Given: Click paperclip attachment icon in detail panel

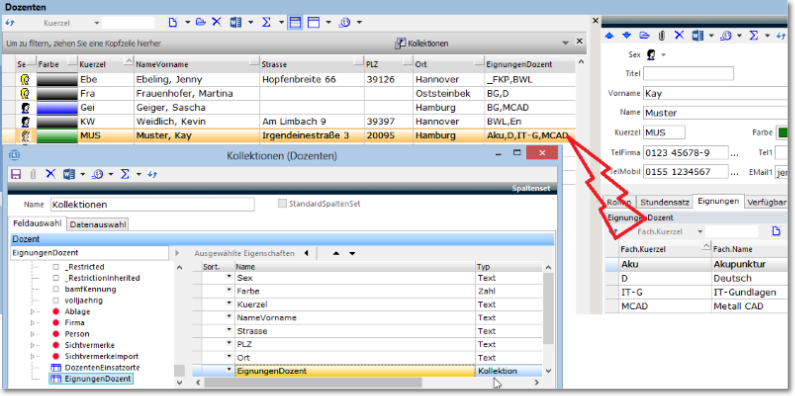Looking at the screenshot, I should [x=662, y=35].
